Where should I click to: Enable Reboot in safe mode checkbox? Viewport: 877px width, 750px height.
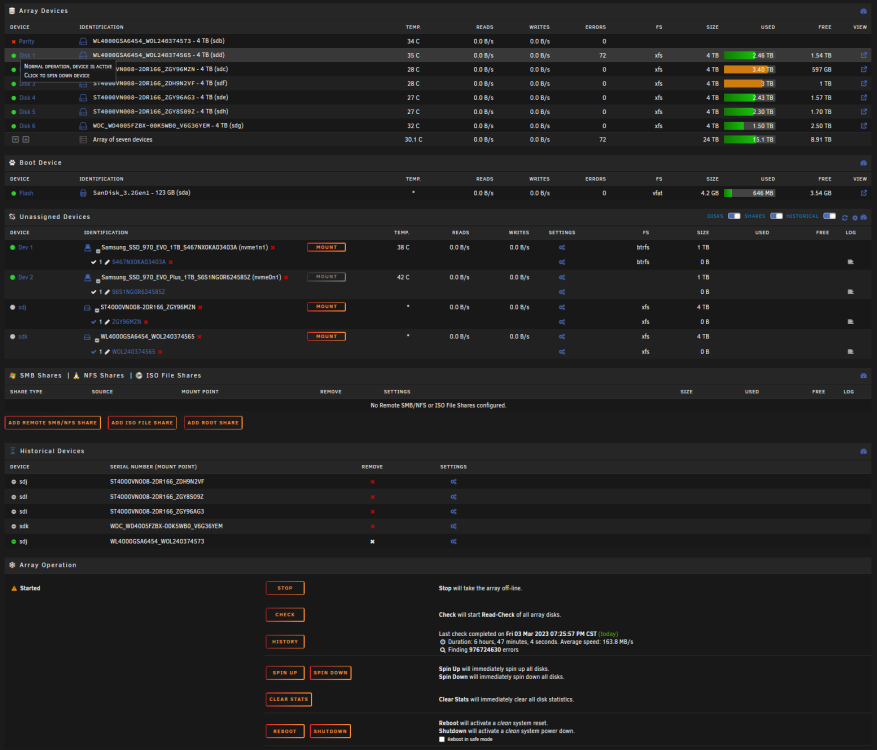[442, 739]
